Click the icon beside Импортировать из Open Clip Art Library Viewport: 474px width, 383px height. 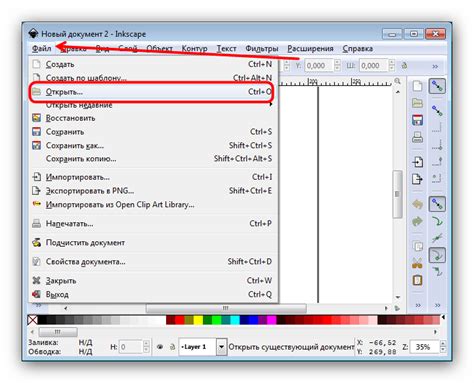[36, 204]
